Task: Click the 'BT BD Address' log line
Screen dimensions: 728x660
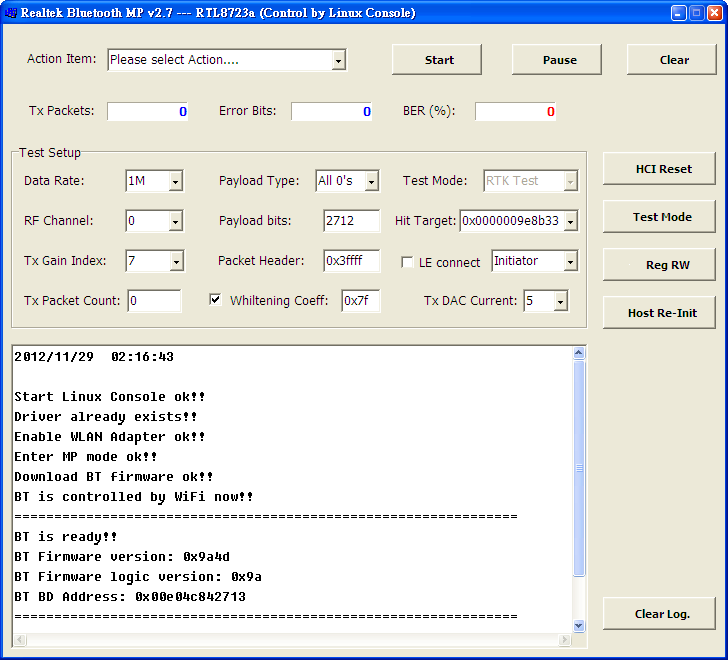Action: (x=130, y=596)
